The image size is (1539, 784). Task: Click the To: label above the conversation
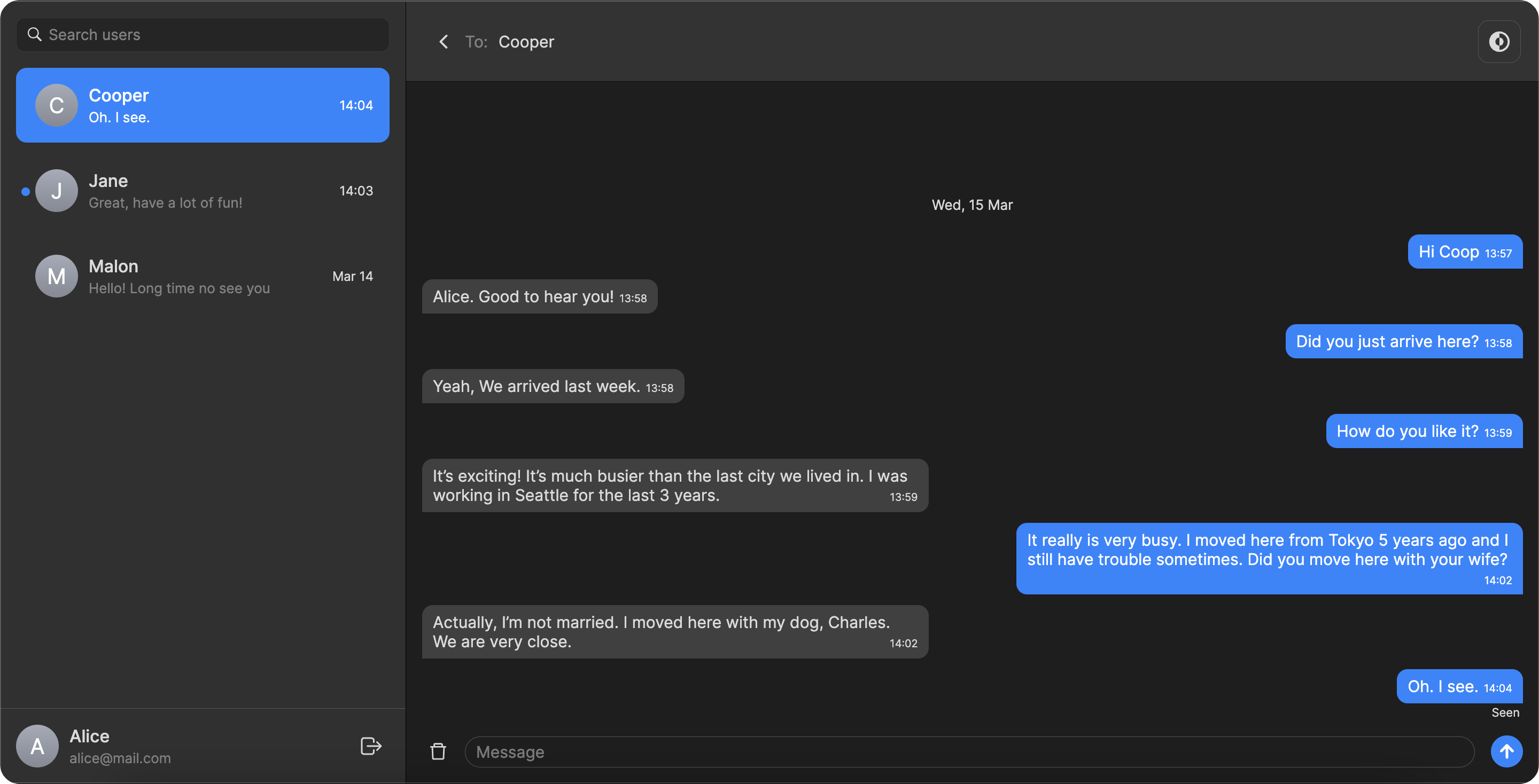(476, 41)
